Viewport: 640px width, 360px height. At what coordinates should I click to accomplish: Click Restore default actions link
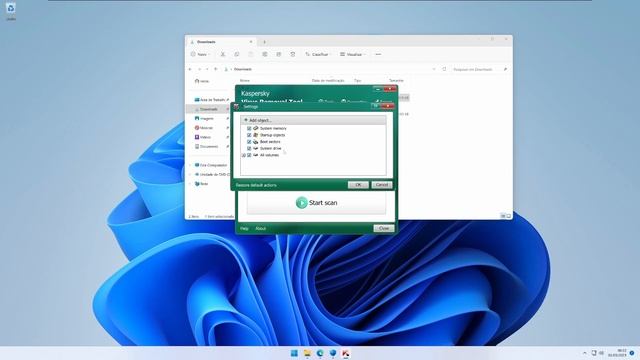pyautogui.click(x=256, y=185)
